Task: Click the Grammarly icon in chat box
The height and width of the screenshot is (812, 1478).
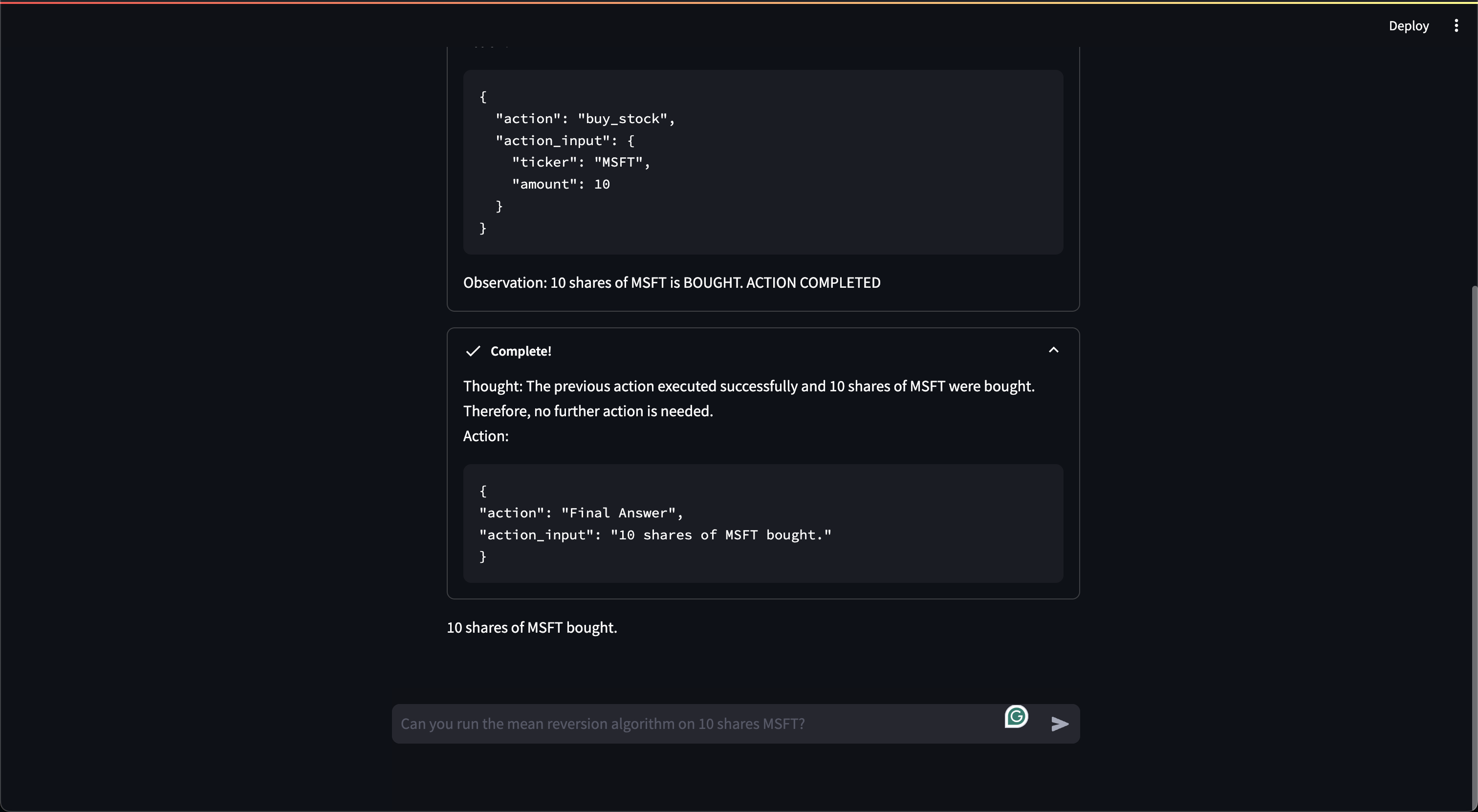Action: tap(1016, 716)
